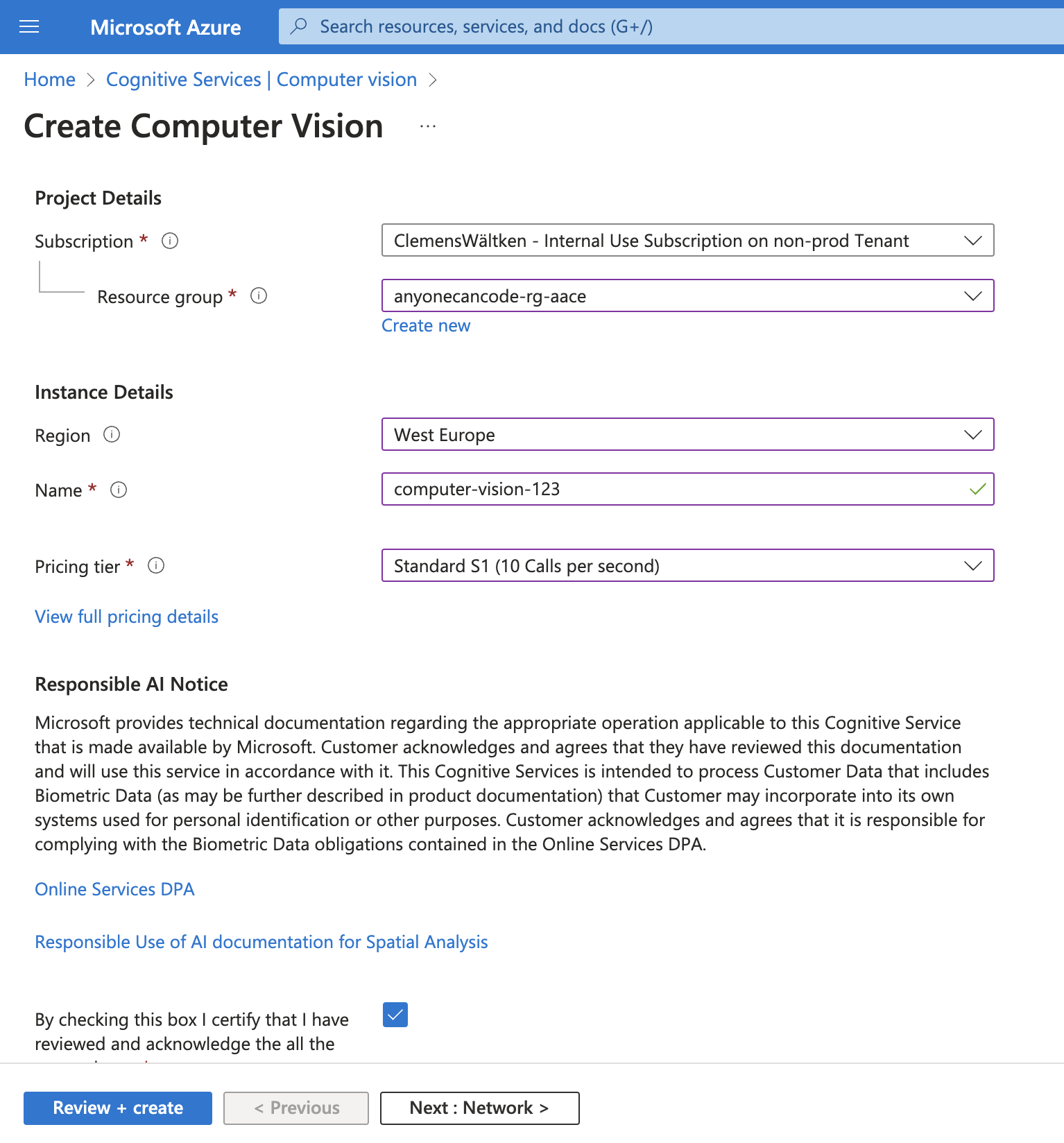This screenshot has width=1064, height=1143.
Task: Navigate to Home via the breadcrumb
Action: [49, 79]
